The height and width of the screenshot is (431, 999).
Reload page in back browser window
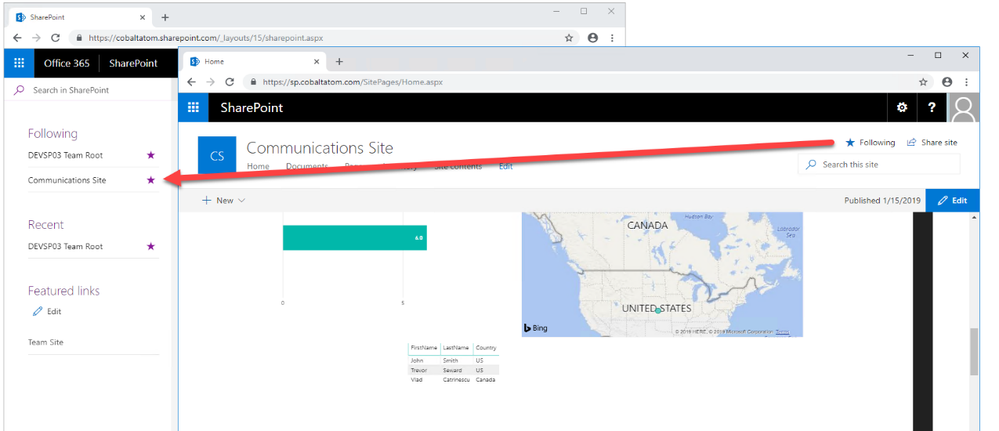55,38
